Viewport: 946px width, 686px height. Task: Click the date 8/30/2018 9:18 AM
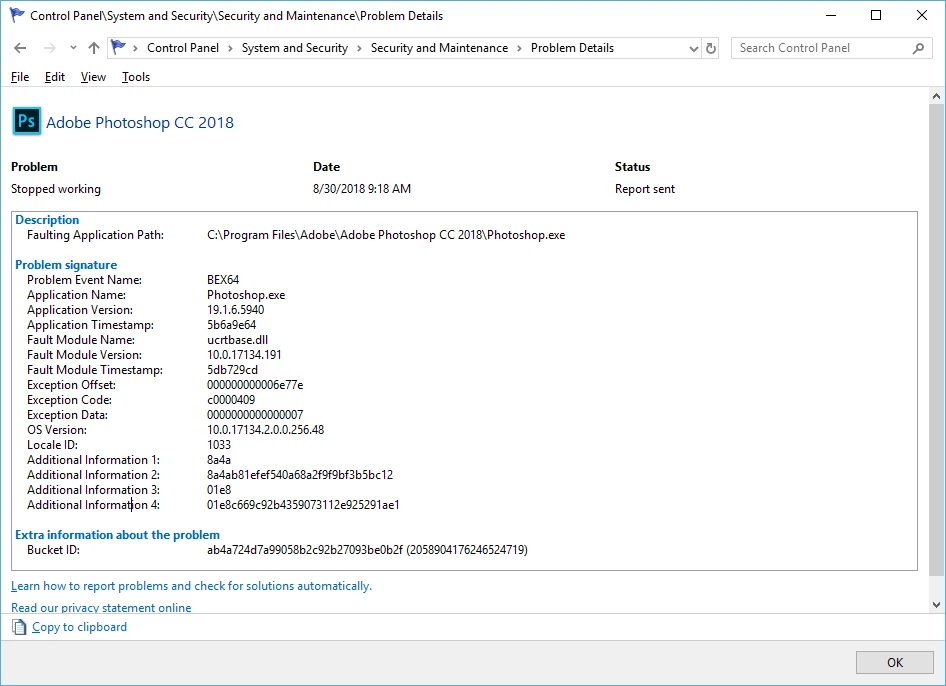[x=361, y=189]
